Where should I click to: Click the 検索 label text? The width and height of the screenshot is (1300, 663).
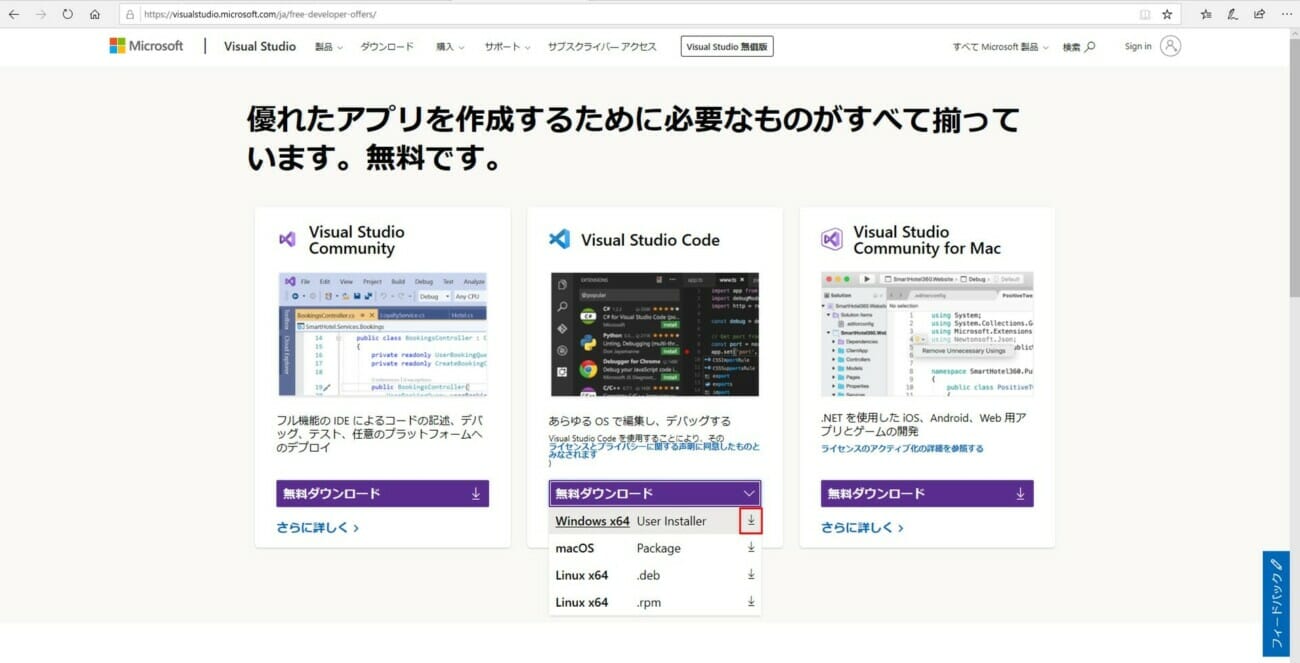(x=1072, y=47)
